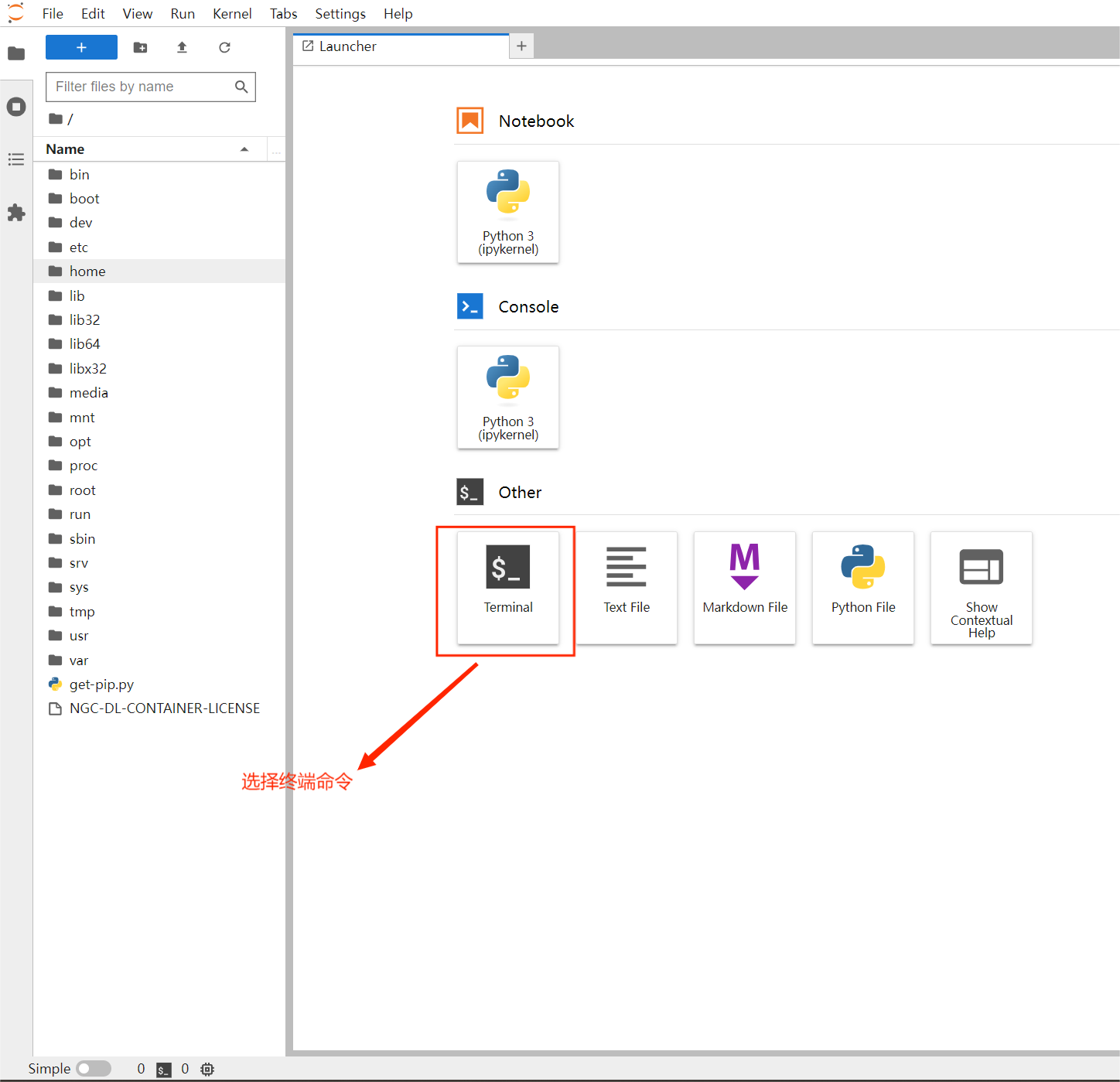Open the View menu
The image size is (1120, 1082).
tap(138, 14)
